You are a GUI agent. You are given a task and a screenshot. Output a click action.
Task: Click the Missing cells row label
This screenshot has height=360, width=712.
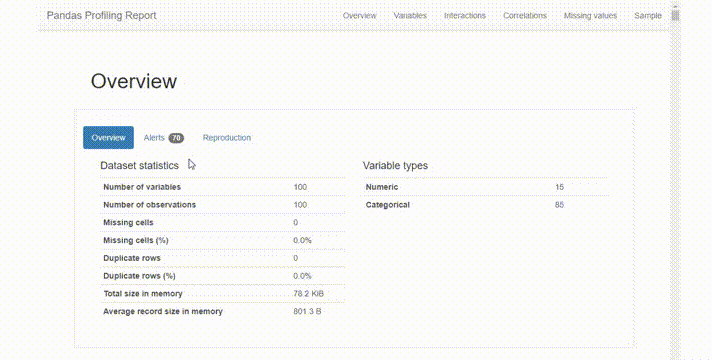(x=128, y=222)
